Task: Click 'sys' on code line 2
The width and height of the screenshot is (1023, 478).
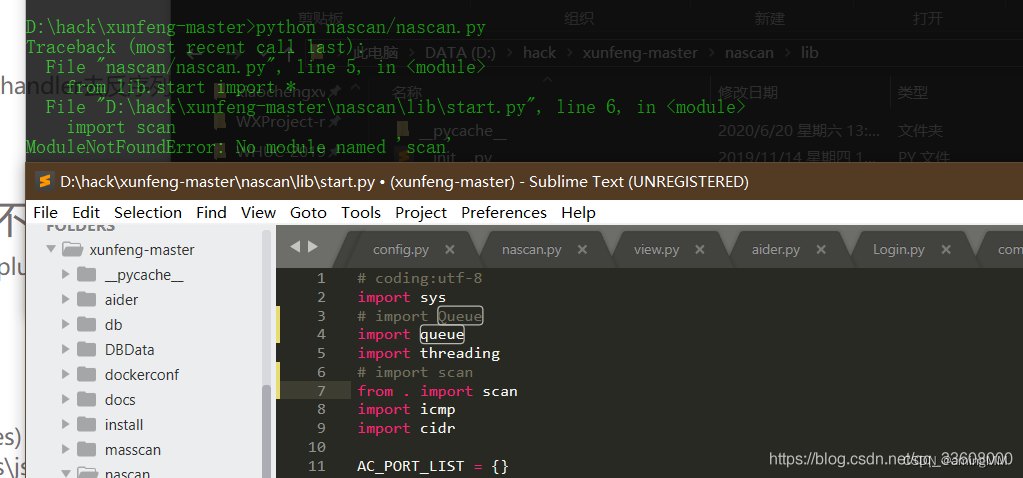Action: [x=433, y=298]
